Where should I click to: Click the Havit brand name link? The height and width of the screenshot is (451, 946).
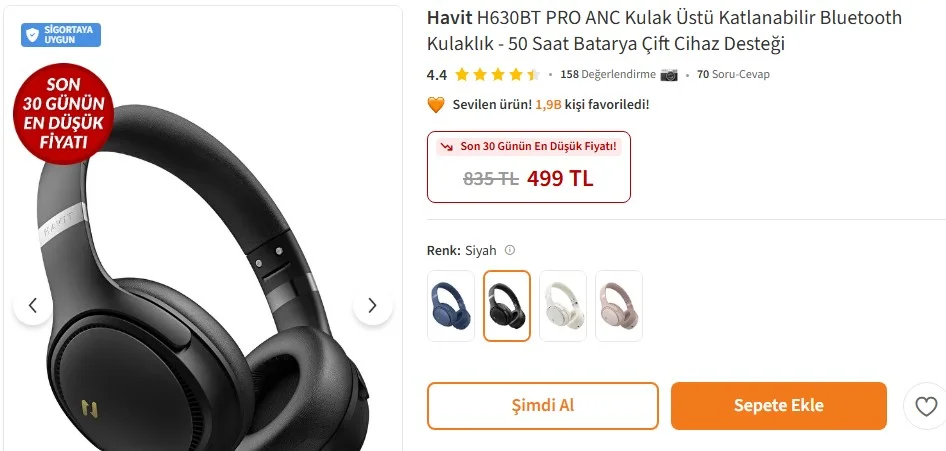449,18
